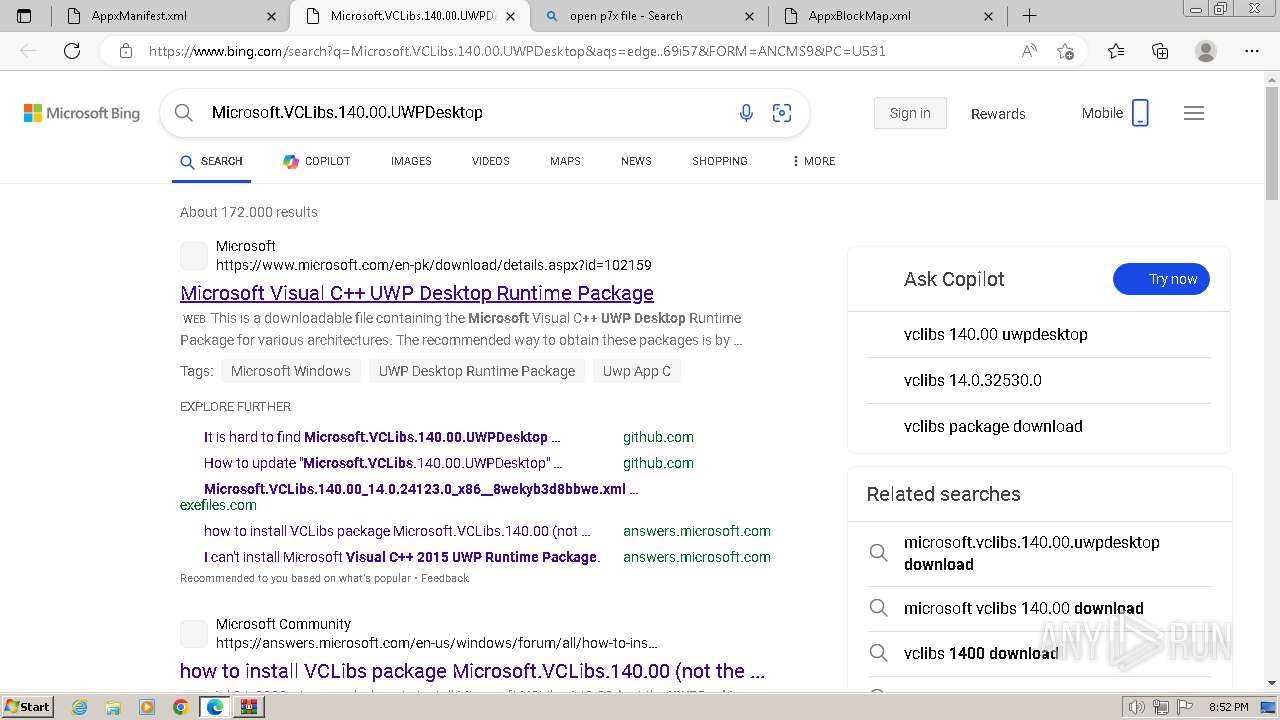The width and height of the screenshot is (1280, 720).
Task: Open 'I can't install Microsoft Visual C++ 2015' link
Action: point(402,557)
